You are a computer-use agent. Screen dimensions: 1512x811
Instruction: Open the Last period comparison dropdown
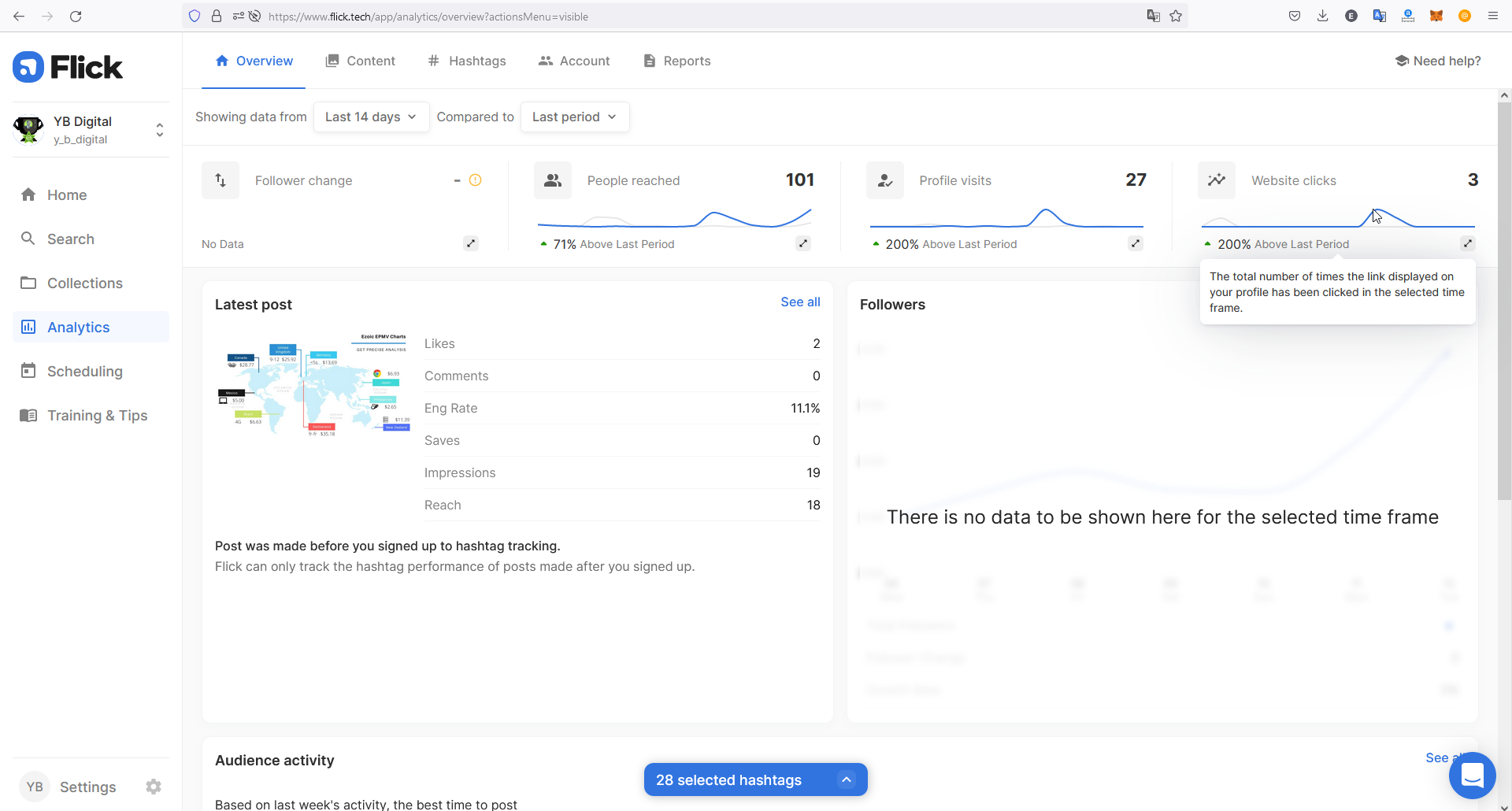574,117
